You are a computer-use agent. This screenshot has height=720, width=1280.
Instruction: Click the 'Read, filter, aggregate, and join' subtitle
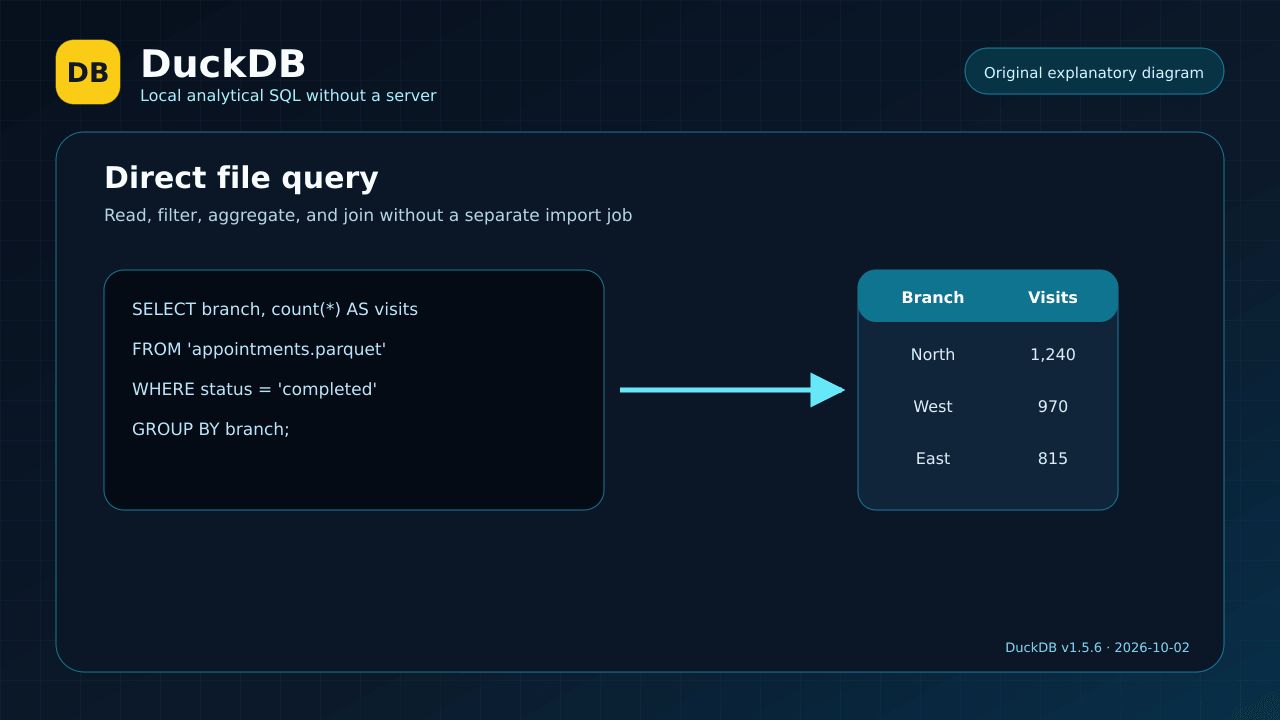368,215
